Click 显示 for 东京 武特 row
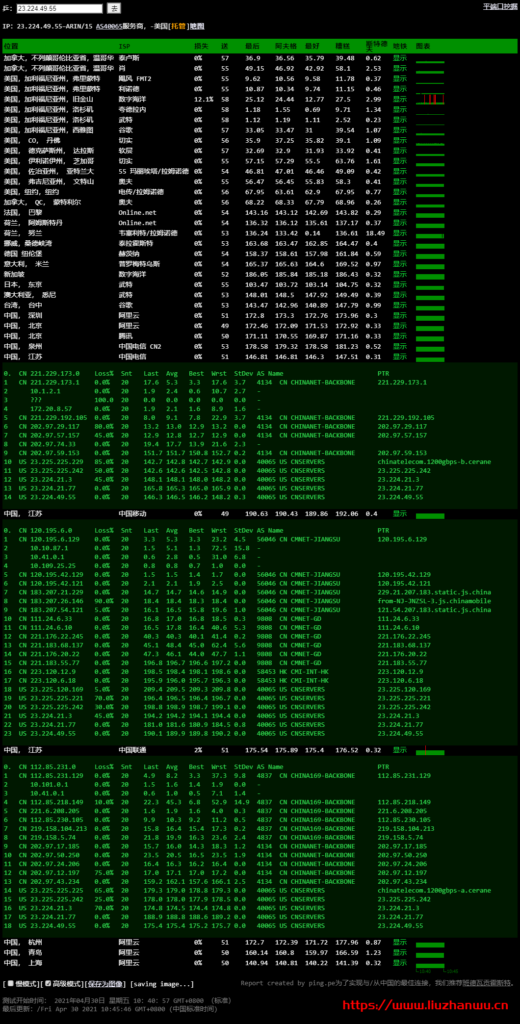Screen dimensions: 520x1024 point(400,285)
